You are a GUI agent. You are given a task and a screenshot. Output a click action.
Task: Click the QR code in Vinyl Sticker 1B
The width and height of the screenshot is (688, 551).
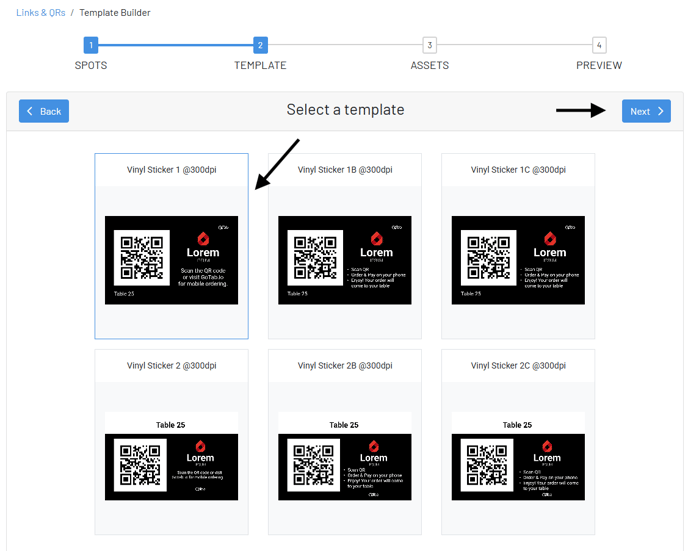(315, 258)
